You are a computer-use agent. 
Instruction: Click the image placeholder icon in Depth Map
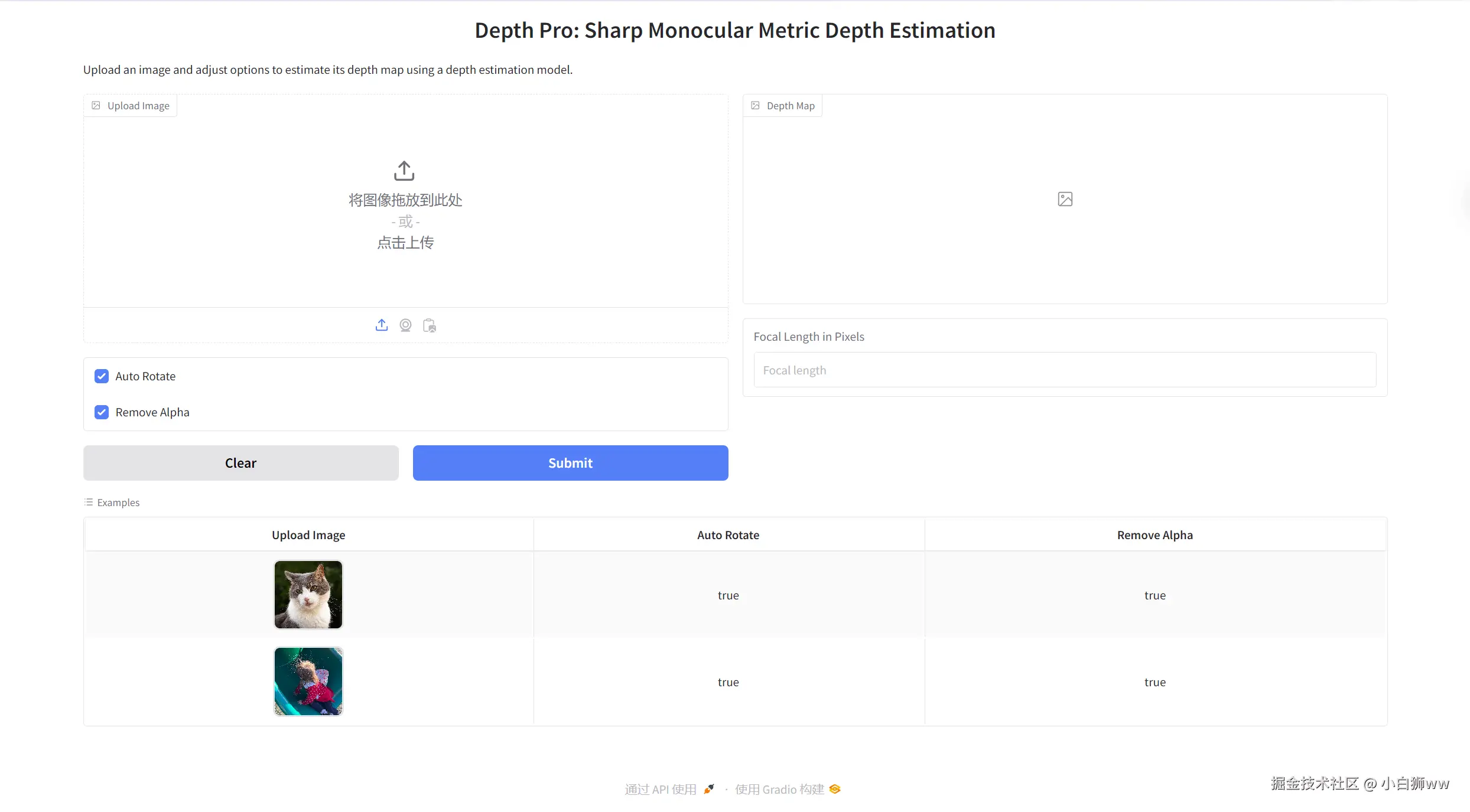1065,199
